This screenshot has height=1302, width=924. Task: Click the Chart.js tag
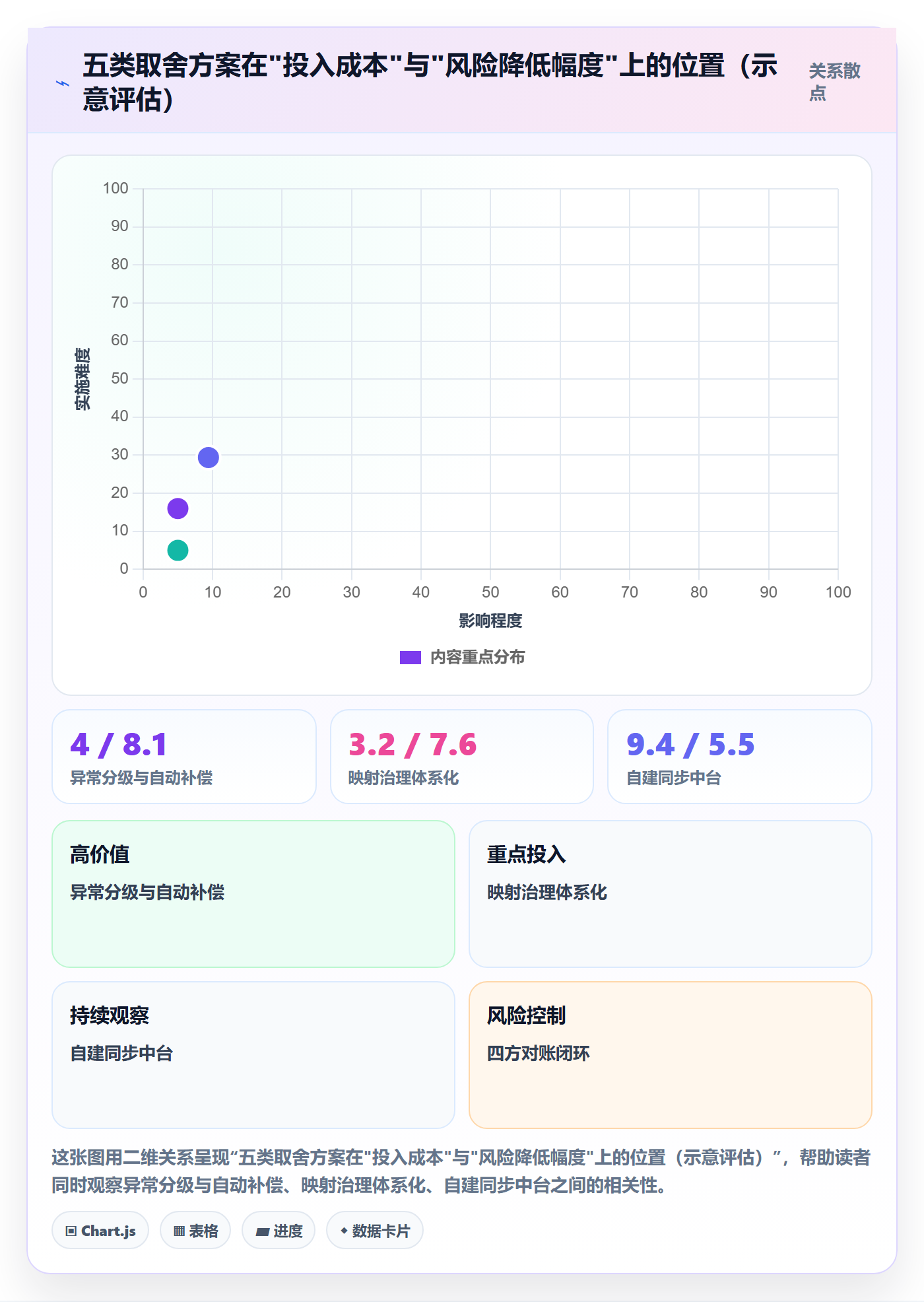point(100,1231)
